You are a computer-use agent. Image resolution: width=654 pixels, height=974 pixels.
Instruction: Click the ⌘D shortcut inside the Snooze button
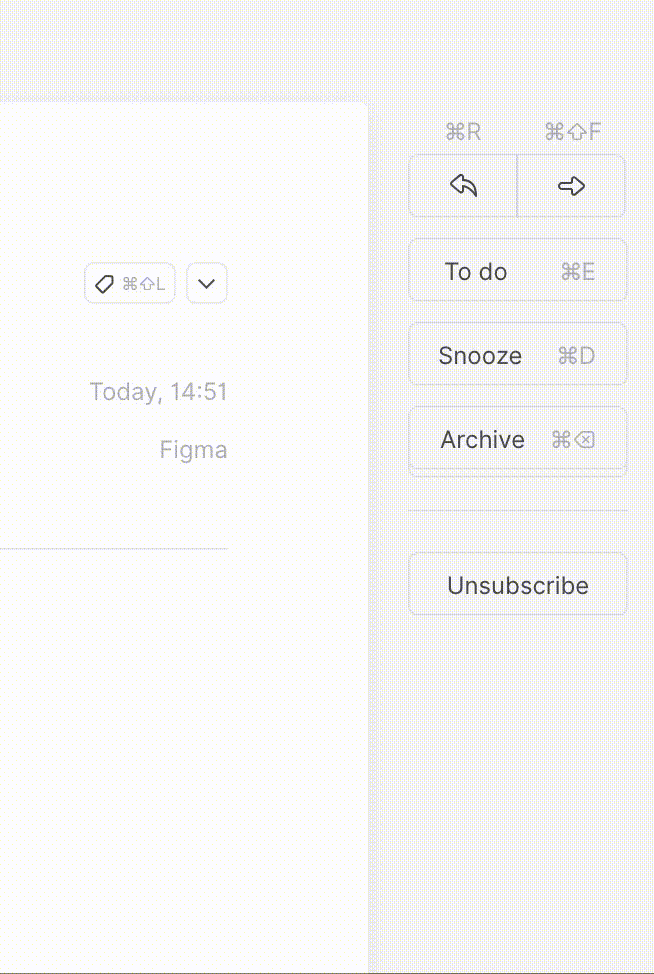[576, 355]
